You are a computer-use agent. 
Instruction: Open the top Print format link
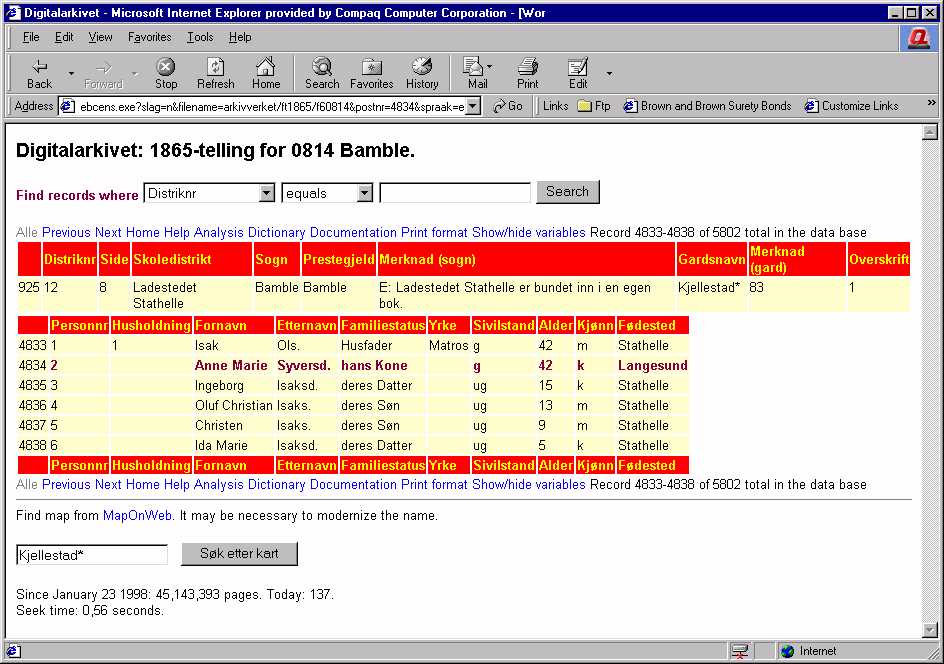click(x=434, y=232)
